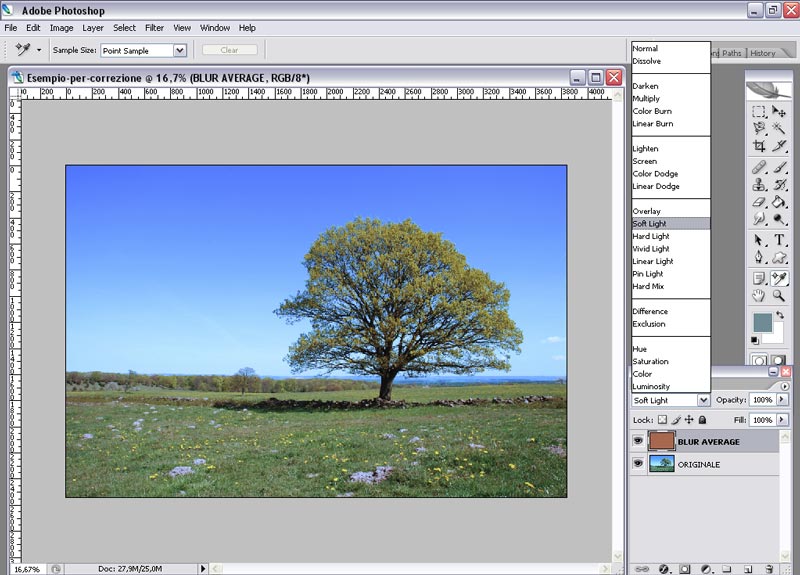The height and width of the screenshot is (575, 800).
Task: Choose Multiply blend mode from list
Action: 646,99
